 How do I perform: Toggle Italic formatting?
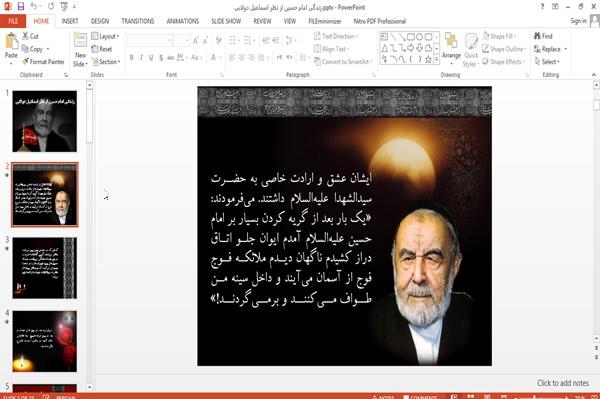(141, 58)
